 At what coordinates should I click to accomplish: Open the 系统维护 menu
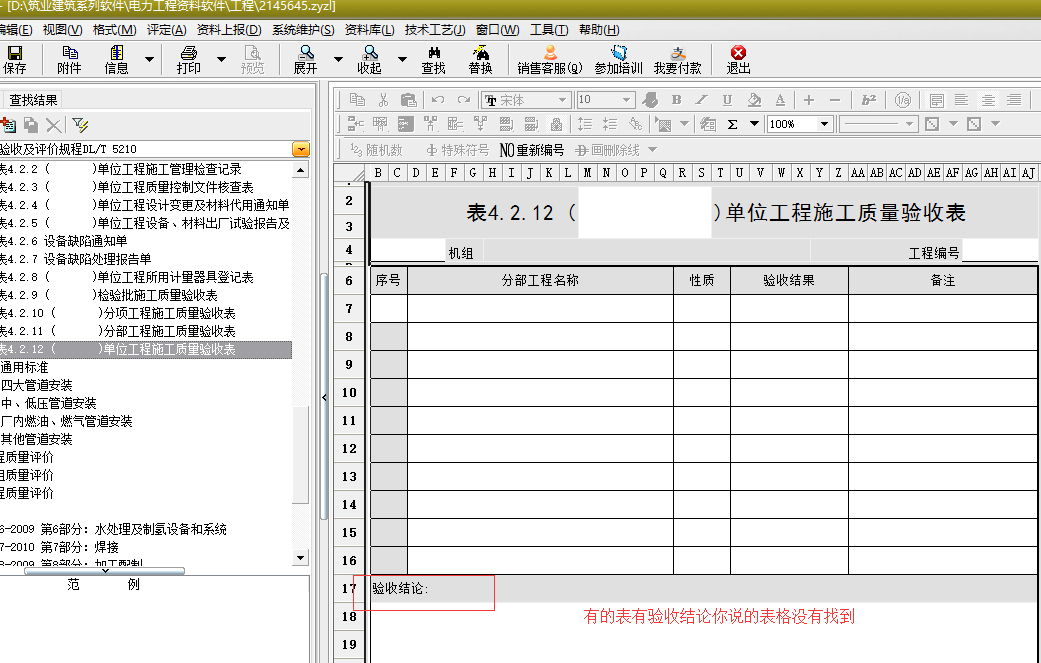302,30
